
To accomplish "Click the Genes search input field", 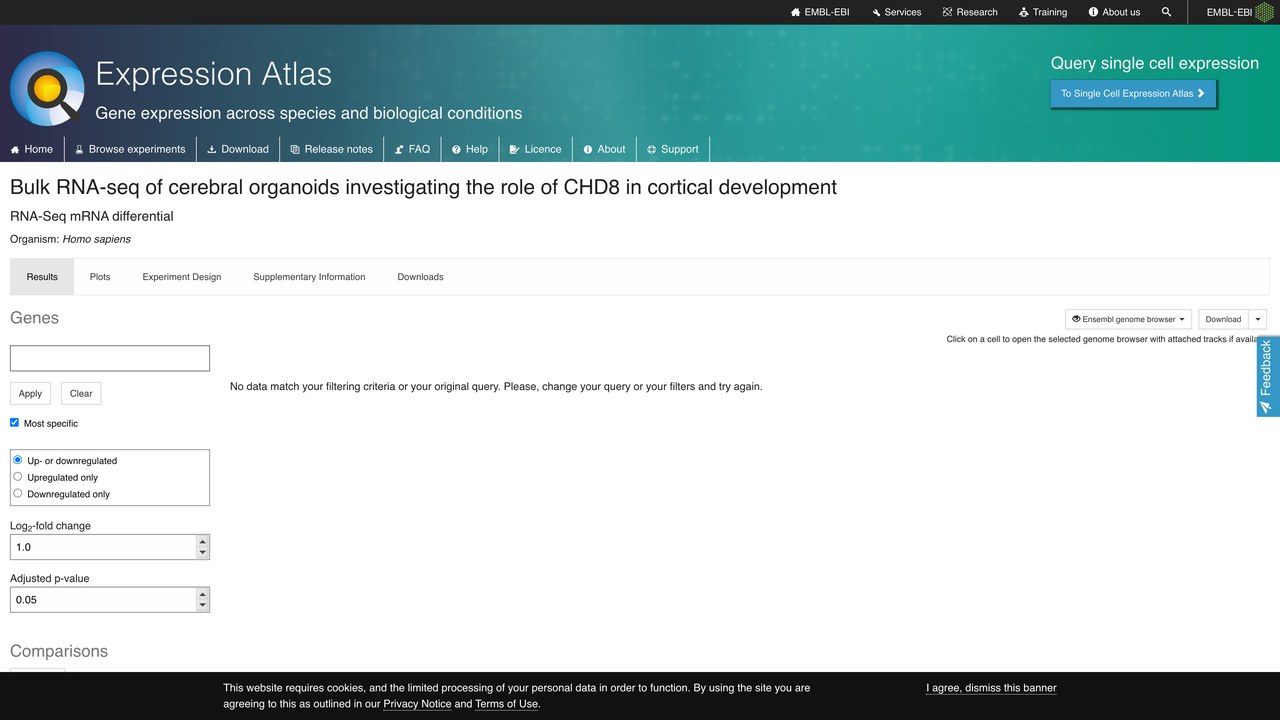I will tap(110, 358).
